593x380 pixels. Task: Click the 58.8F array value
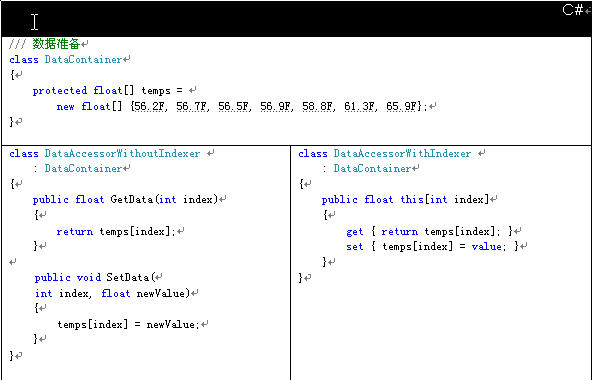[x=317, y=106]
